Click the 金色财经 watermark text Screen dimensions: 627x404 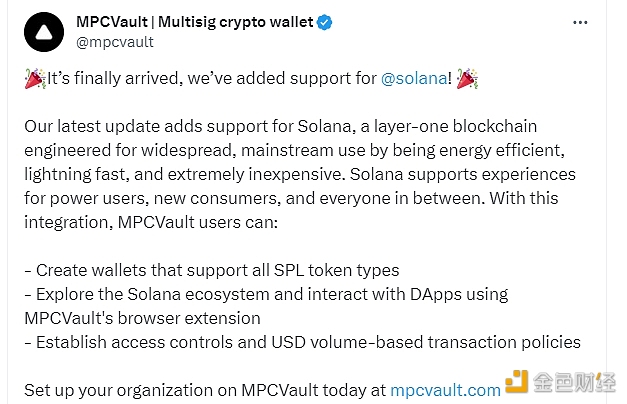tap(574, 382)
